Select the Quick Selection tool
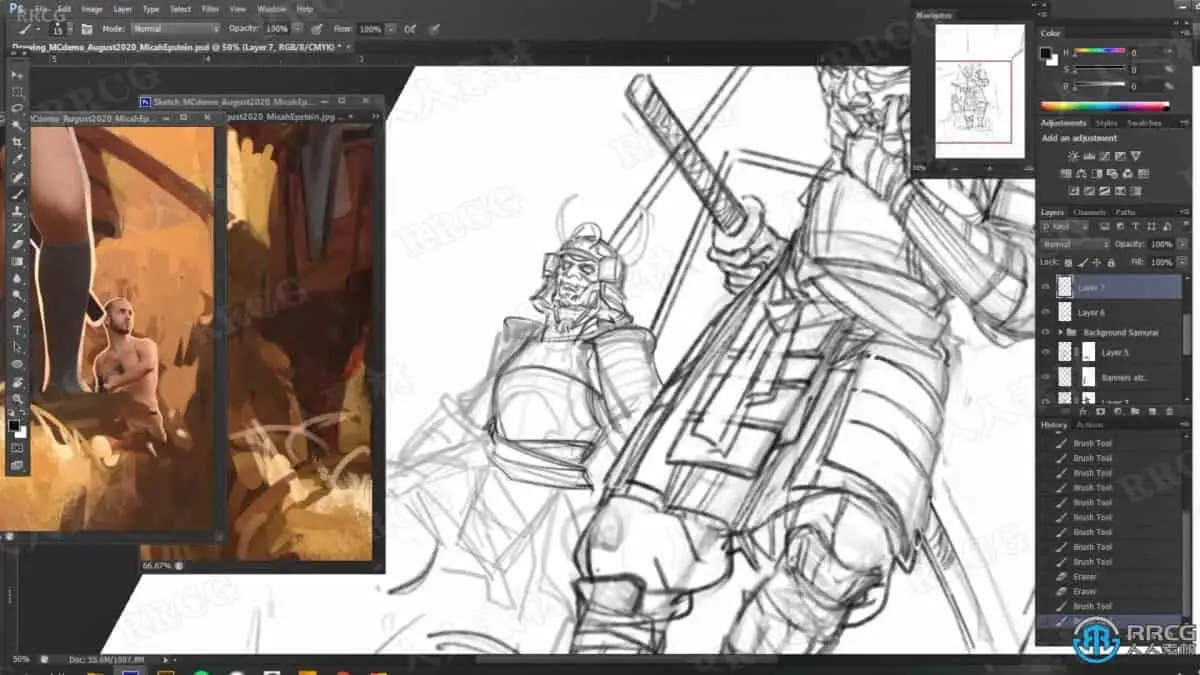Image resolution: width=1200 pixels, height=675 pixels. click(x=18, y=126)
